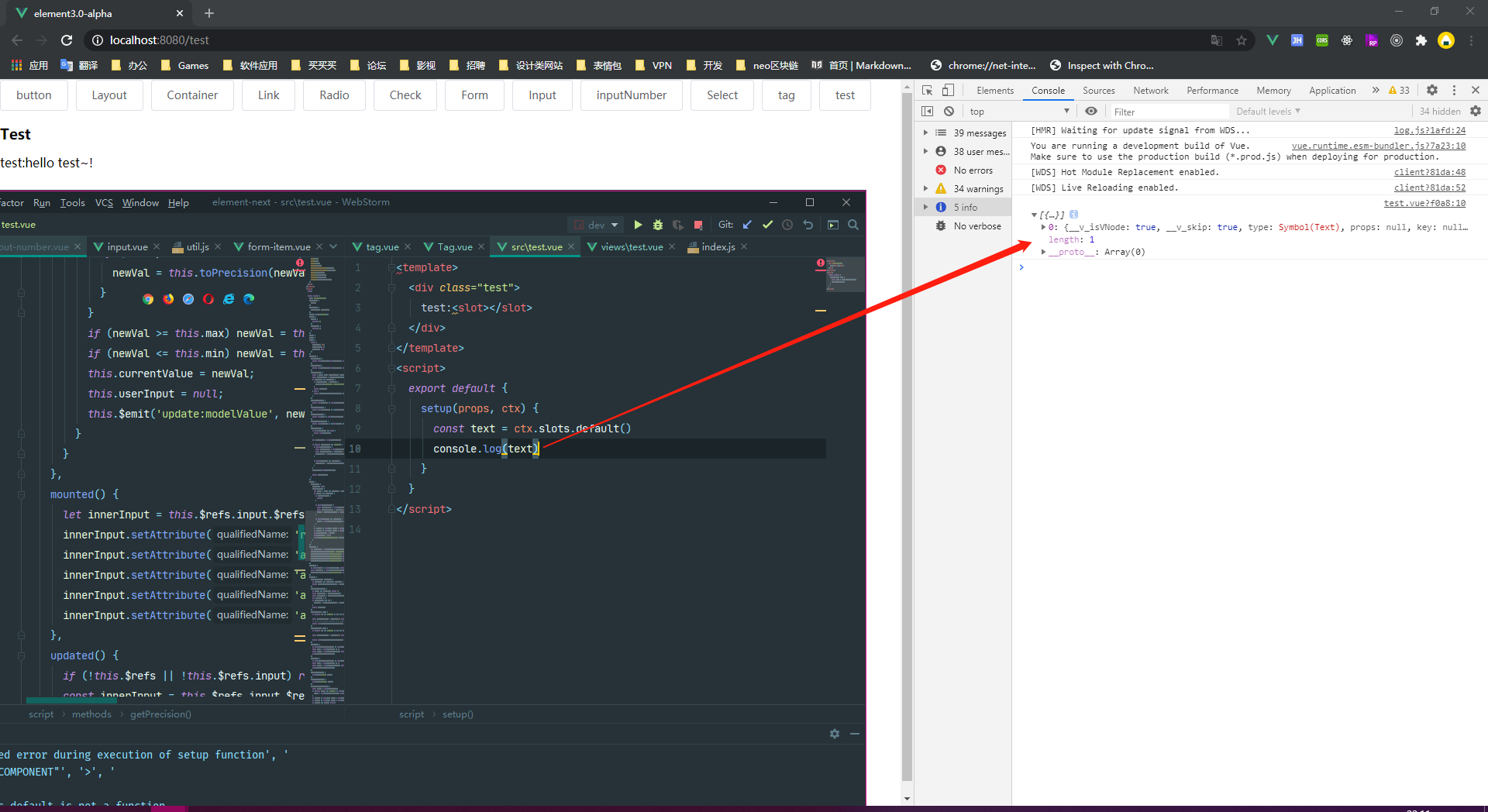This screenshot has height=812, width=1488.
Task: Toggle the device emulation toolbar
Action: pos(949,90)
